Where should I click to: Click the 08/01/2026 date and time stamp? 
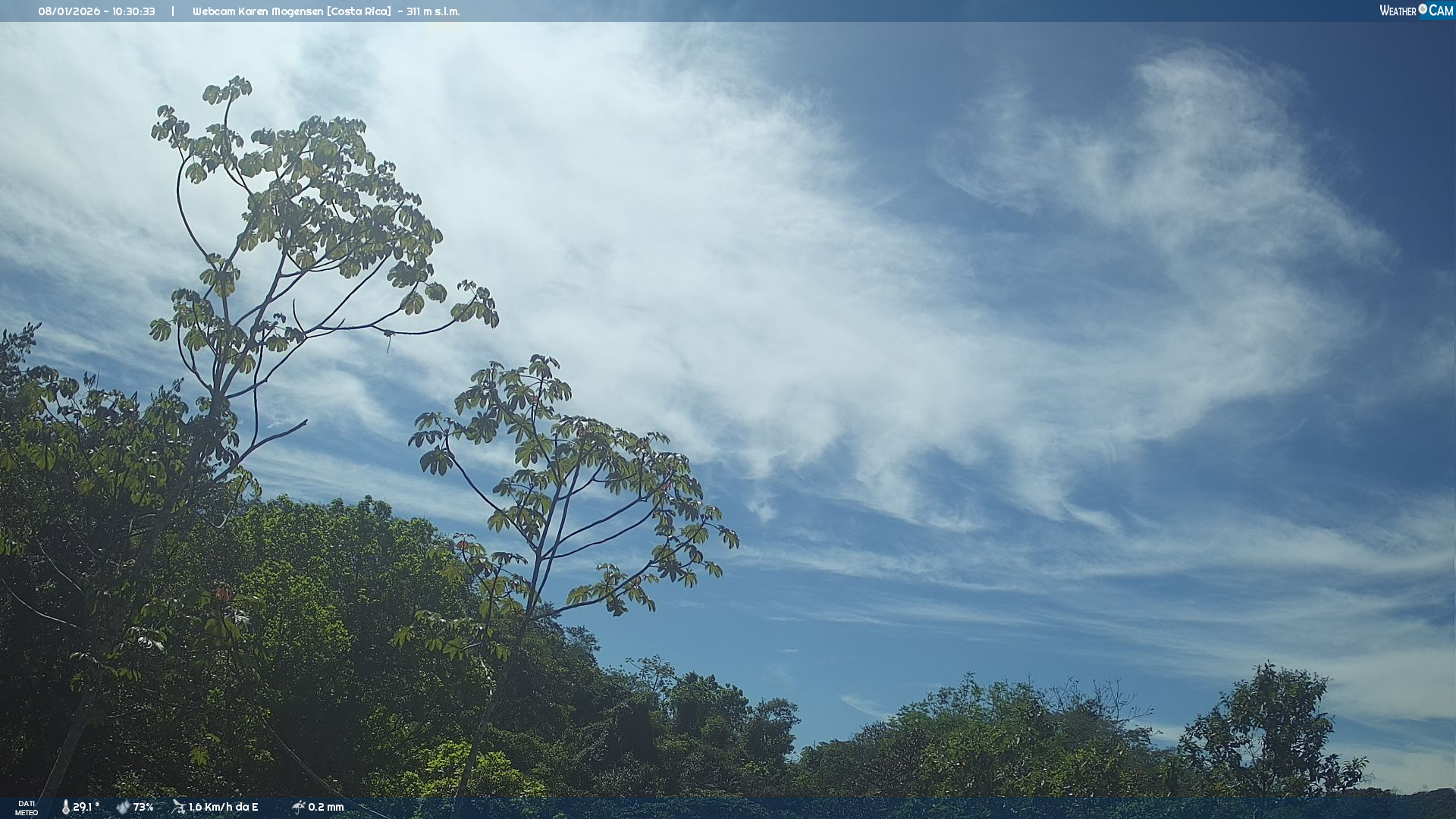coord(96,11)
